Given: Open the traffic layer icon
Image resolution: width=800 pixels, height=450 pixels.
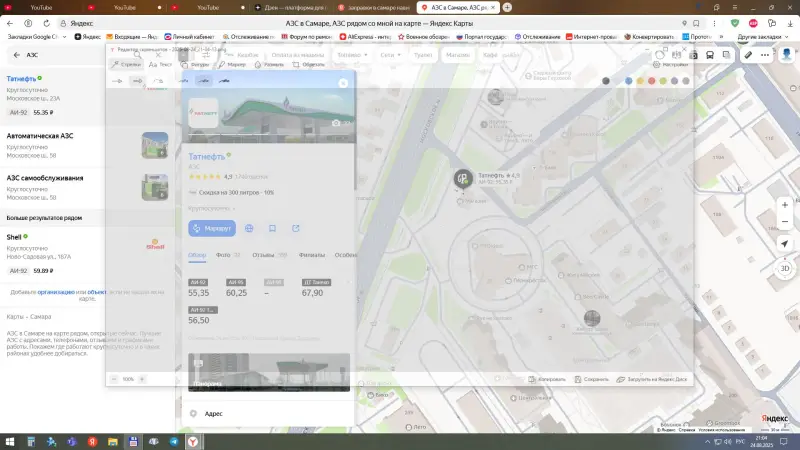Looking at the screenshot, I should click(x=660, y=55).
